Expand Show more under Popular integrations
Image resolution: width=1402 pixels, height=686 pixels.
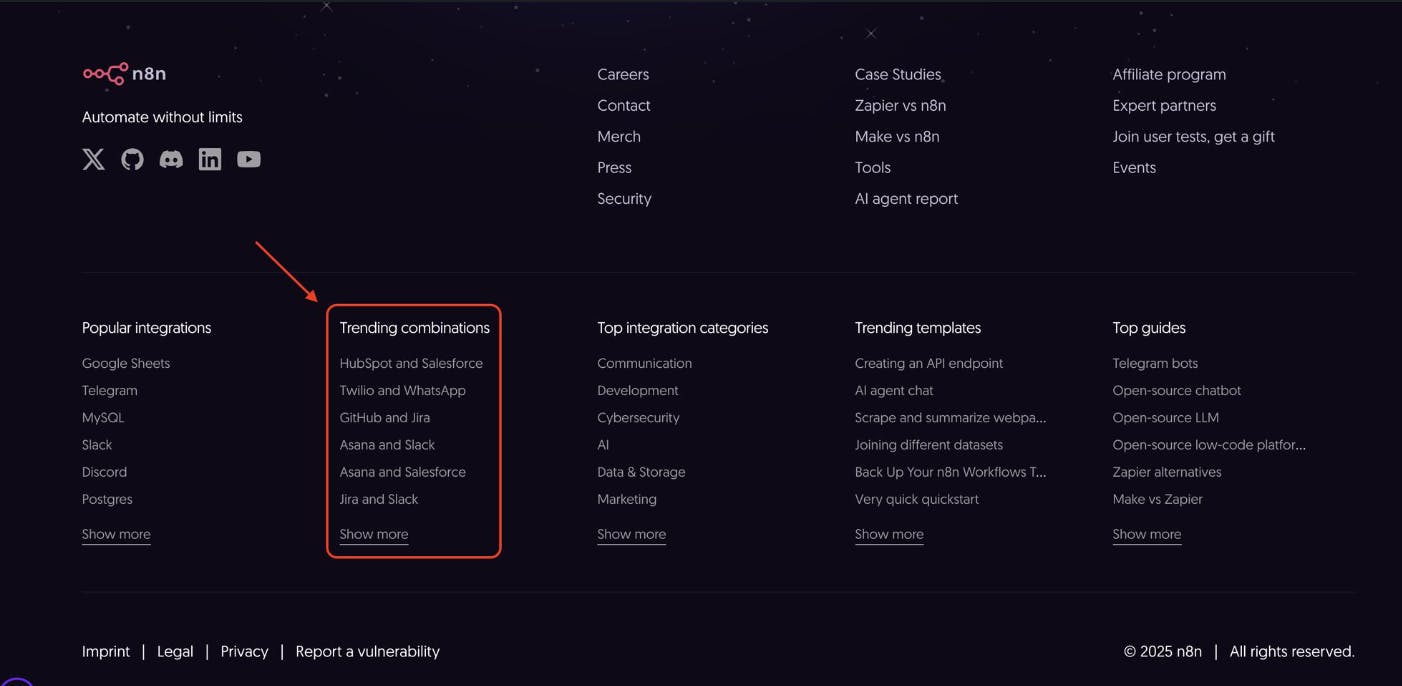(116, 534)
